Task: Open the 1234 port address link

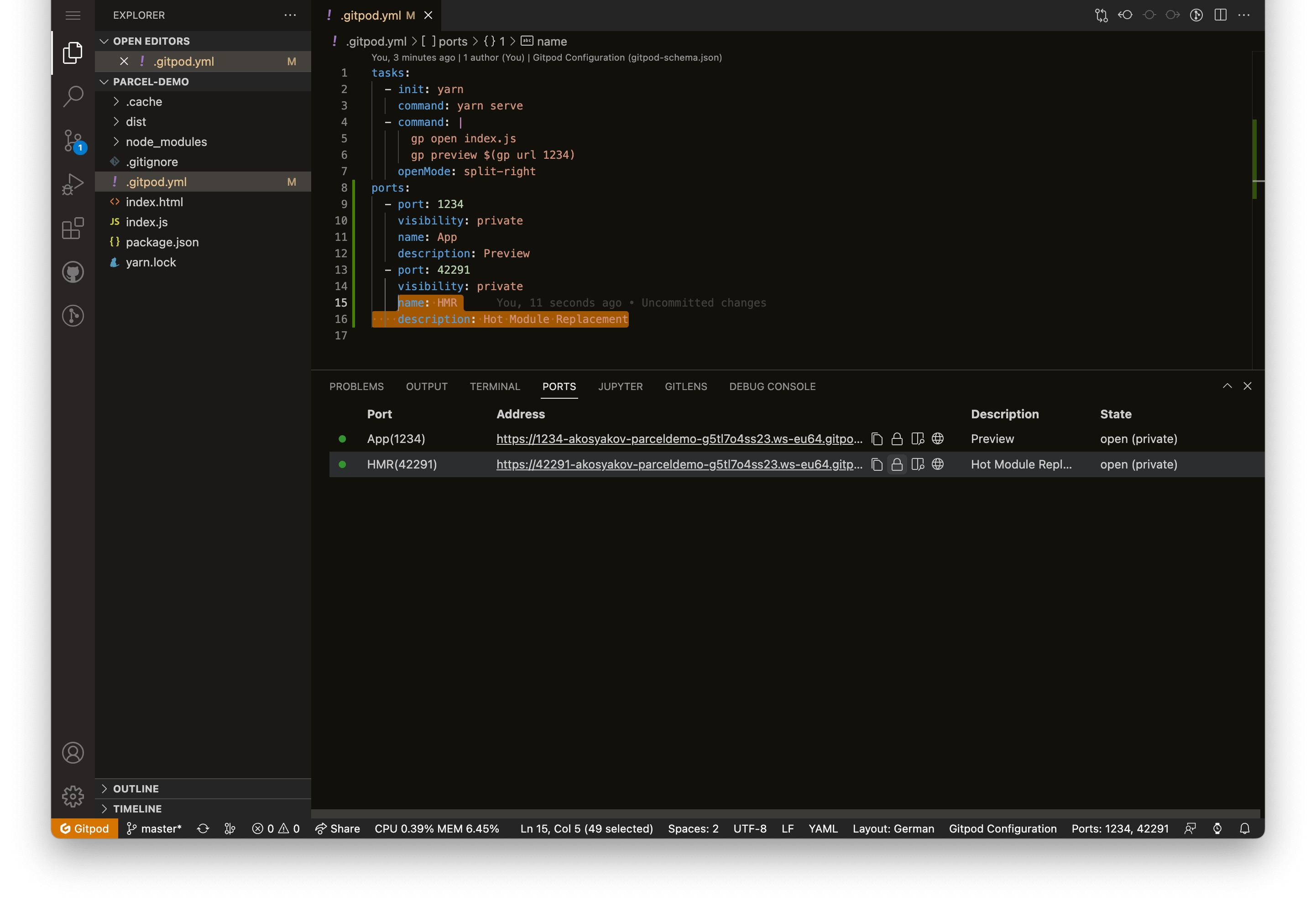Action: tap(679, 439)
